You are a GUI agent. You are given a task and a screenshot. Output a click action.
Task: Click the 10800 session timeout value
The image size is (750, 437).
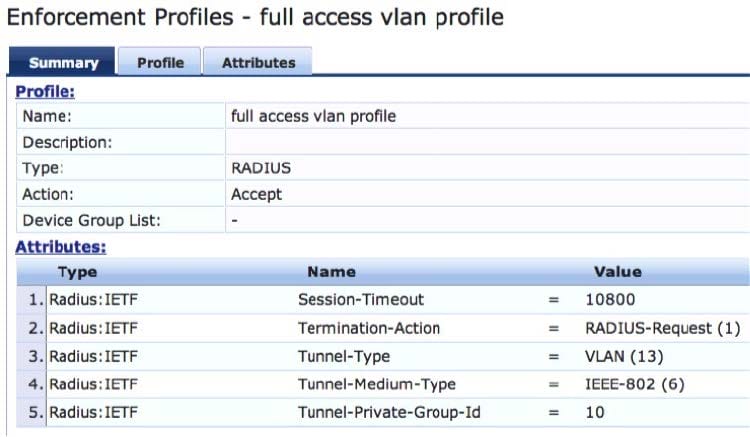pos(610,300)
